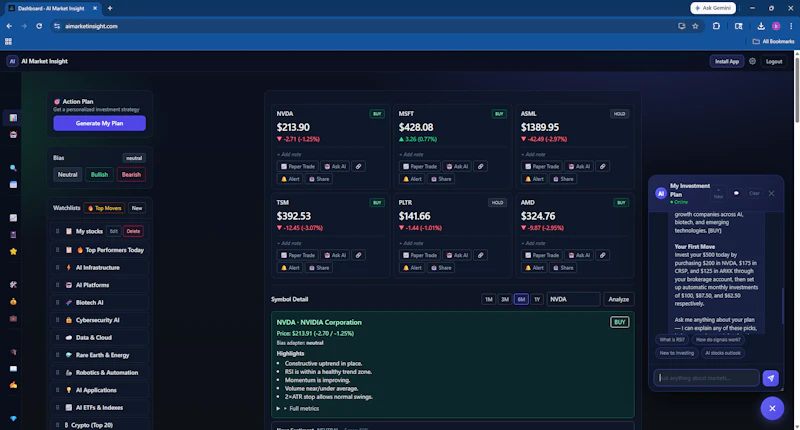Viewport: 800px width, 430px height.
Task: Bookmark this page with the star icon
Action: pos(695,26)
